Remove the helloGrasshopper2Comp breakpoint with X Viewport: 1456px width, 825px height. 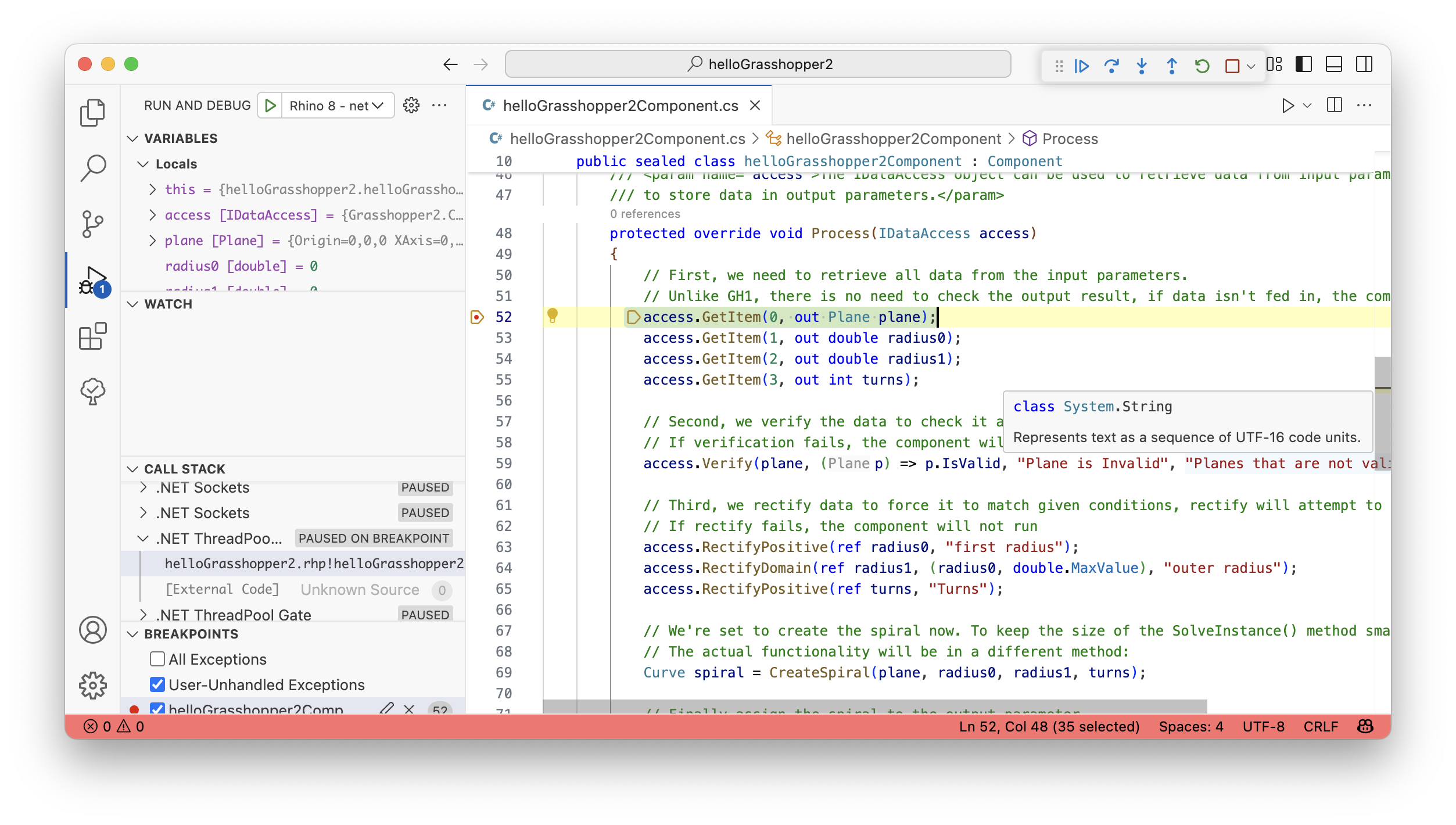click(x=409, y=709)
